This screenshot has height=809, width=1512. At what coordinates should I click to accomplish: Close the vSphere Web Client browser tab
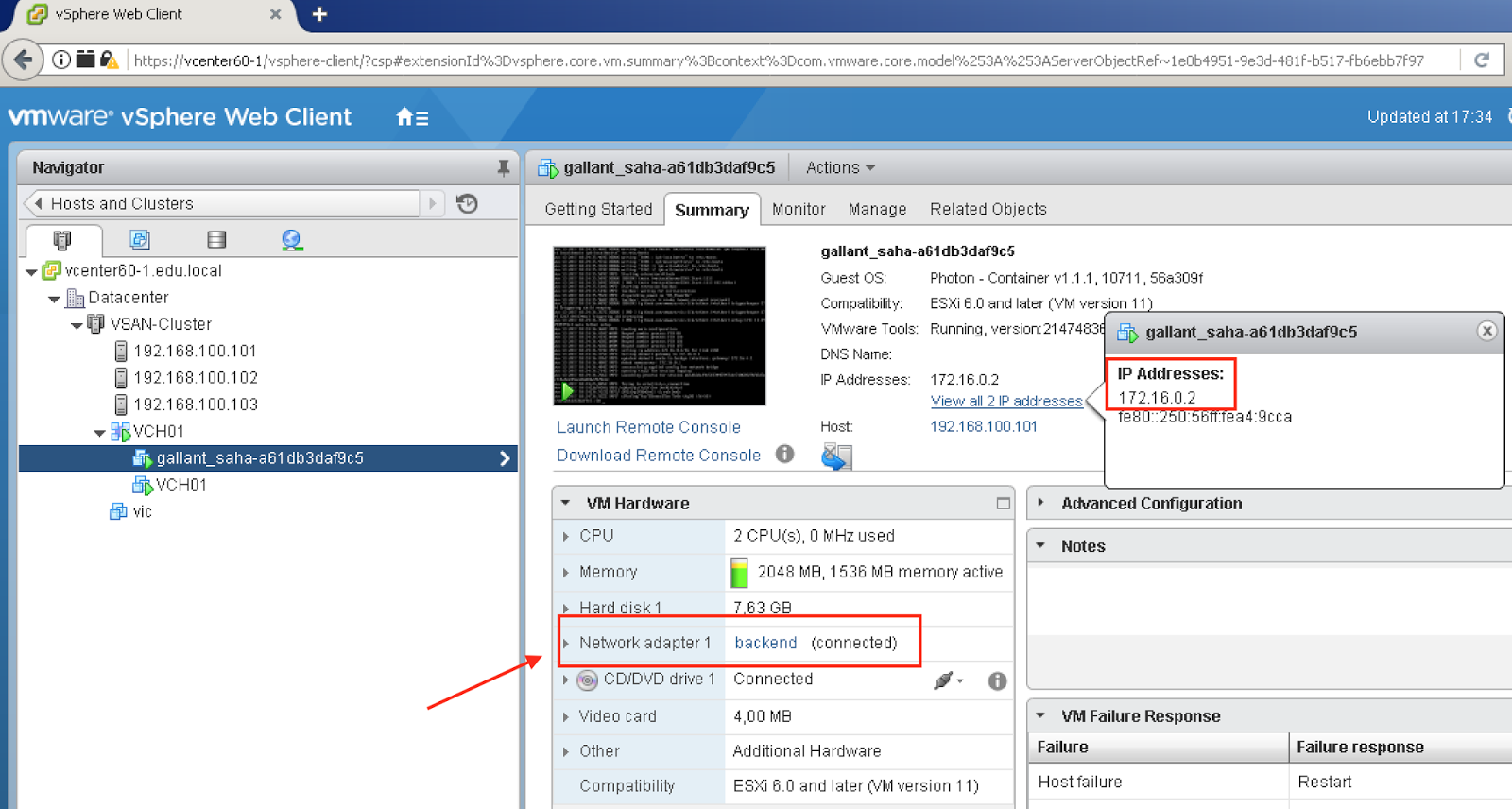[x=275, y=14]
